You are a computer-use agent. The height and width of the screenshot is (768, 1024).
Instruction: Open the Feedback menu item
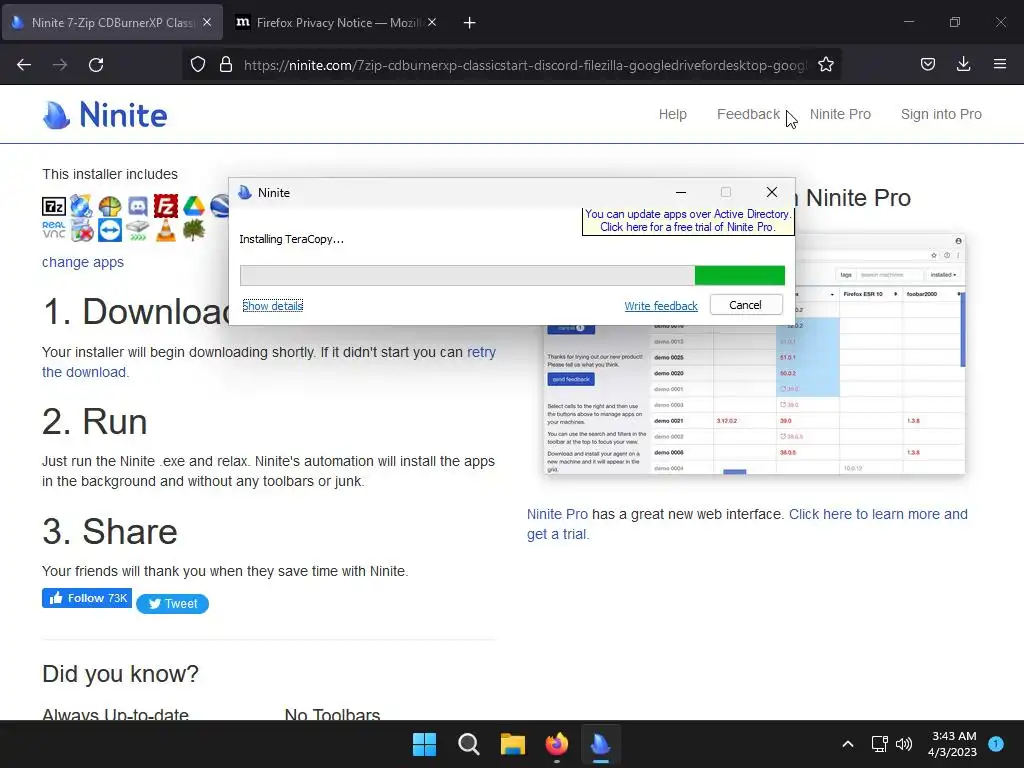click(x=748, y=114)
